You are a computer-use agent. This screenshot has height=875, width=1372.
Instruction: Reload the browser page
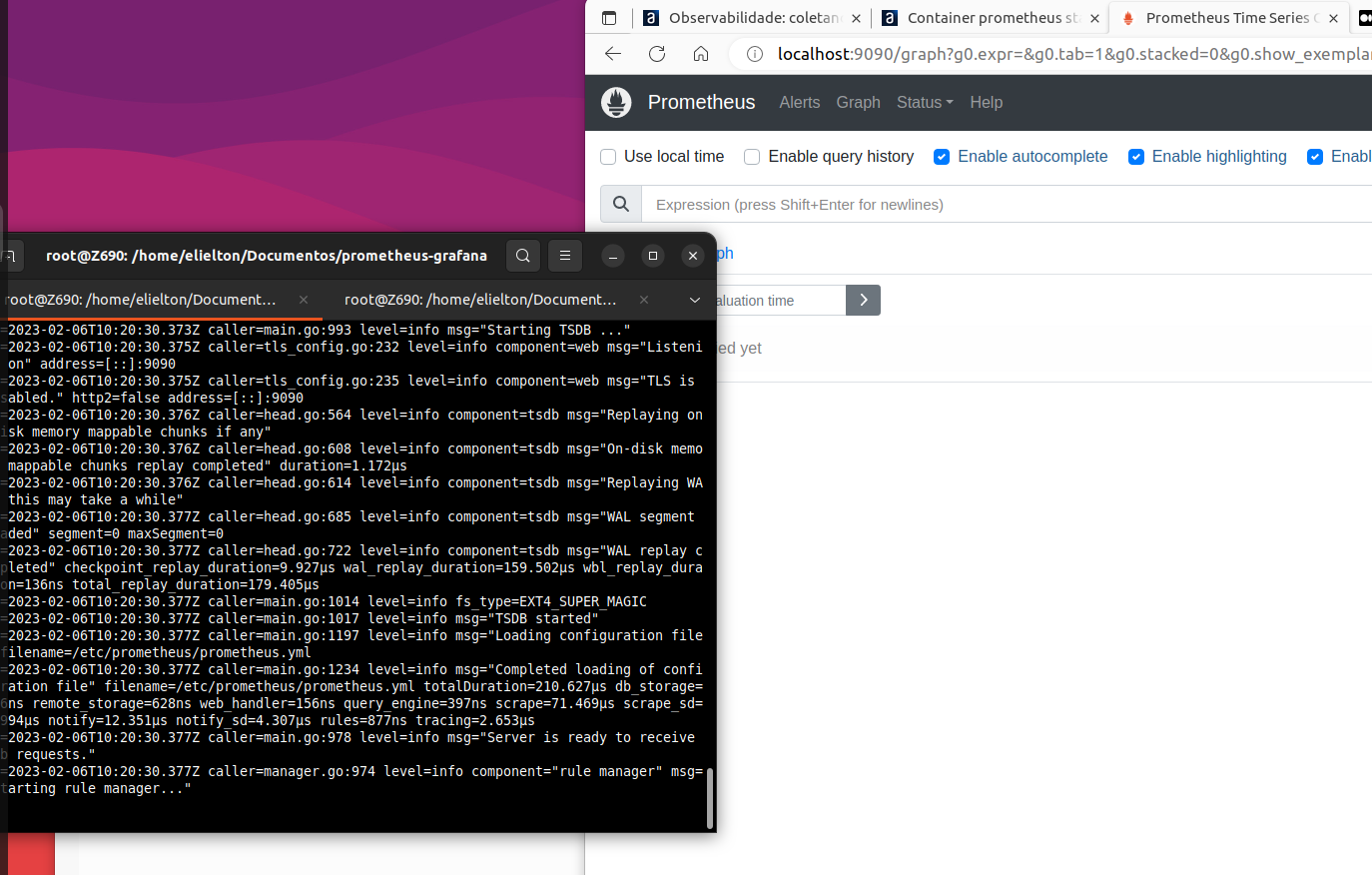point(657,54)
